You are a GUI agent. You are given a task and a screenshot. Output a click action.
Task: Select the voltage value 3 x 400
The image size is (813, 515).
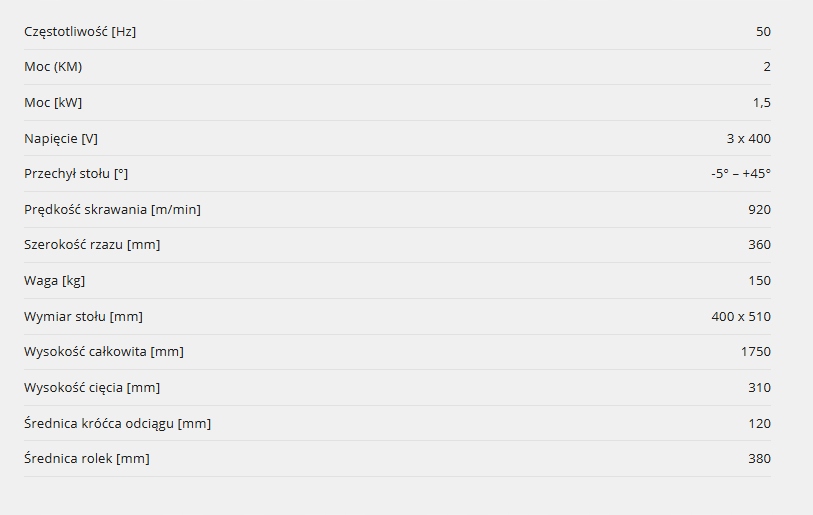pos(748,138)
